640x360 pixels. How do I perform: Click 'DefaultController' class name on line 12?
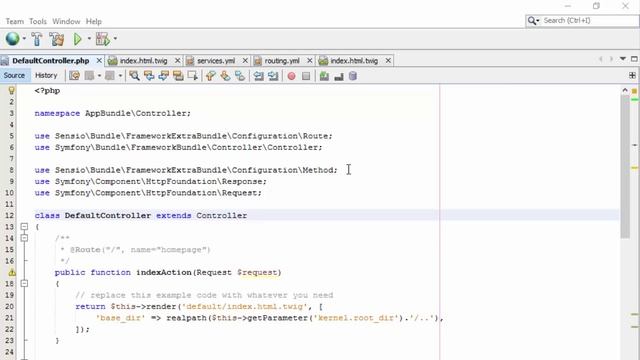tap(108, 216)
